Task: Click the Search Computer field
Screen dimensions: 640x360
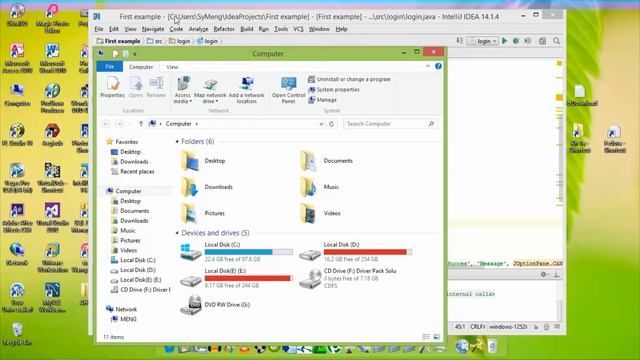Action: click(389, 124)
